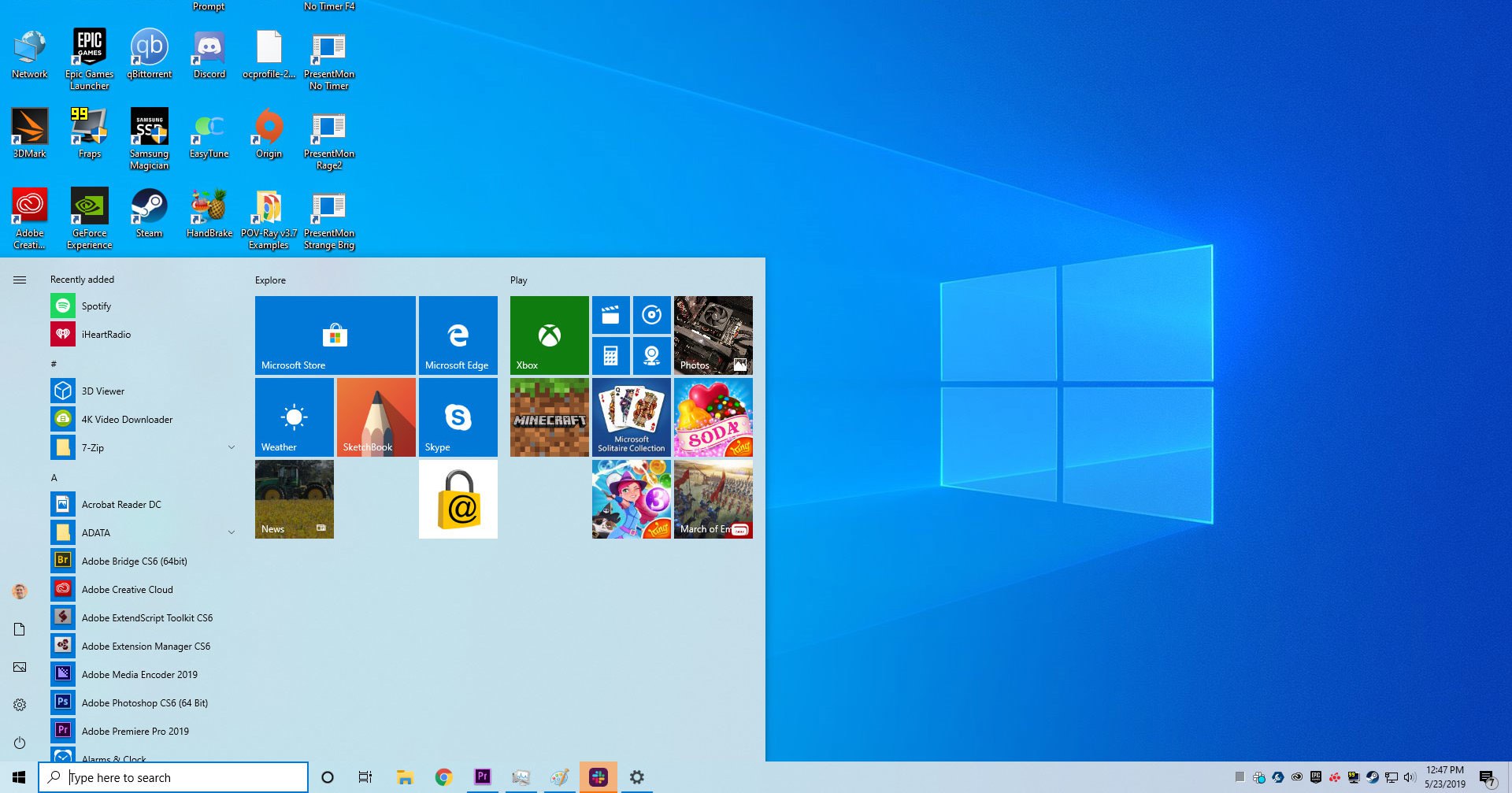Open the March of Empires tile
Viewport: 1512px width, 793px height.
[x=713, y=499]
